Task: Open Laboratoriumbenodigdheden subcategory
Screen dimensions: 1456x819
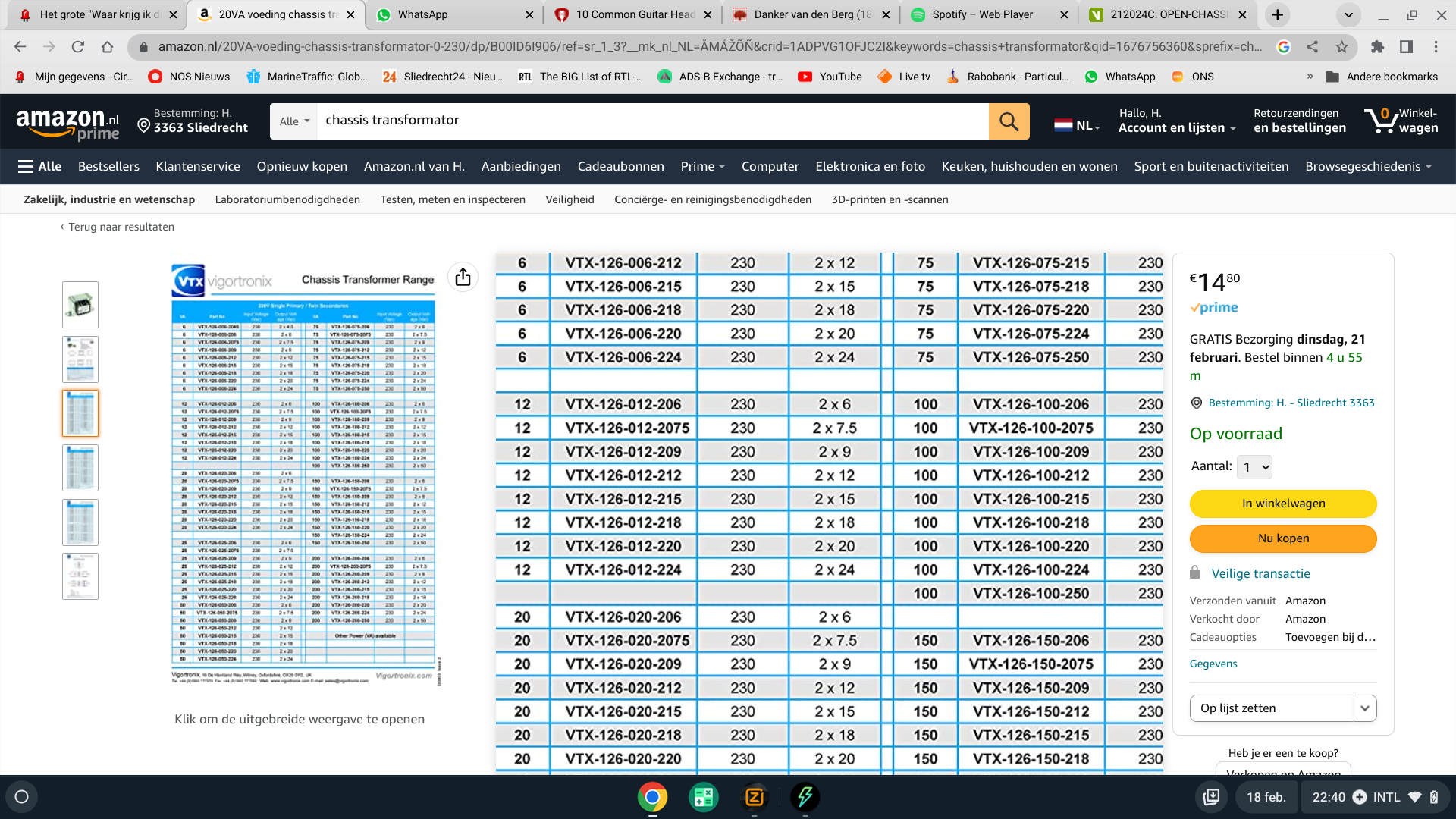Action: pyautogui.click(x=287, y=200)
